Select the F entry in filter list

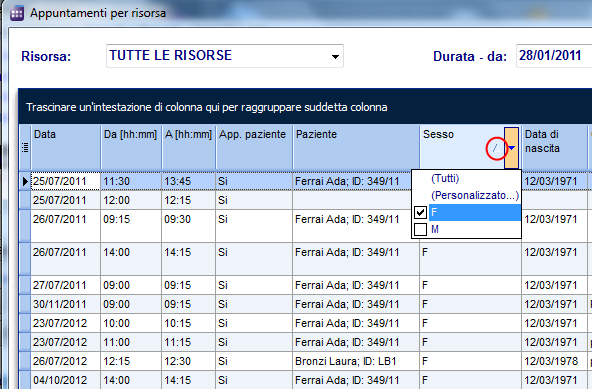tap(475, 212)
